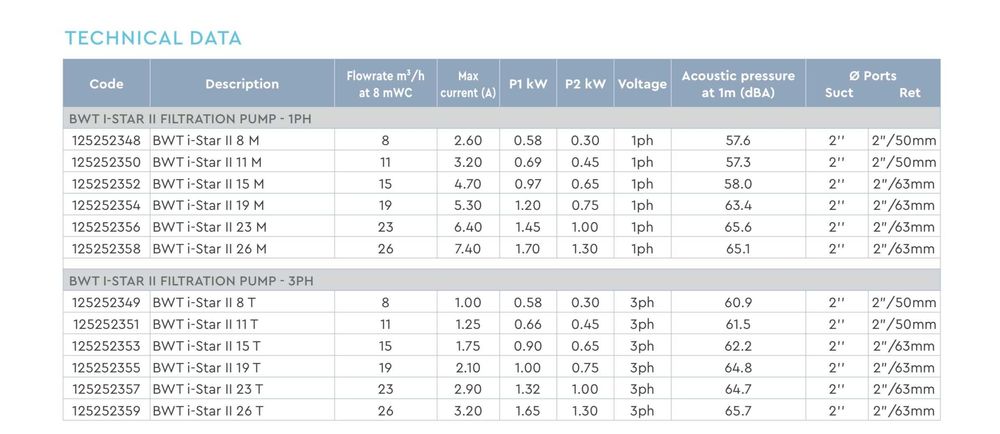Click the P2 kW column header

(585, 84)
